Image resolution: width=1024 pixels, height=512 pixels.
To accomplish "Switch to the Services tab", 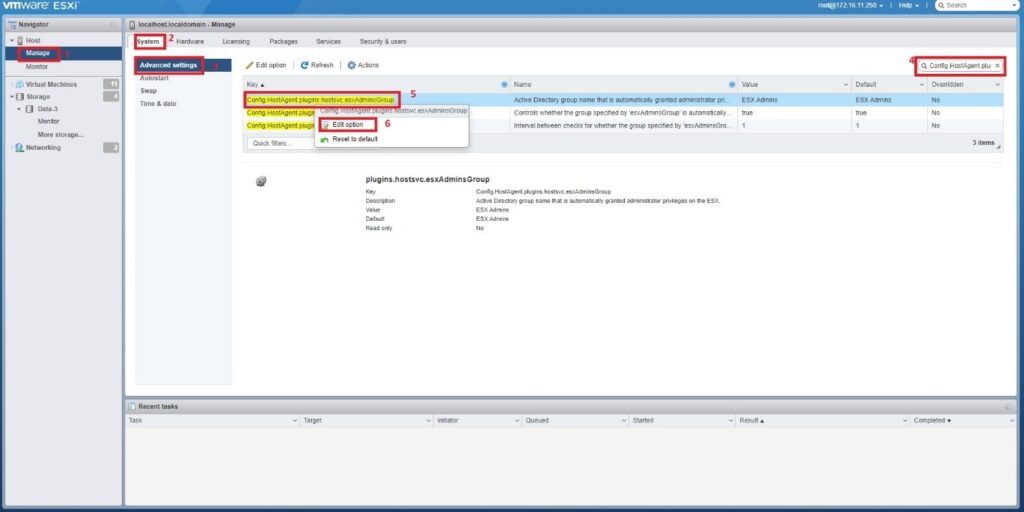I will click(328, 41).
